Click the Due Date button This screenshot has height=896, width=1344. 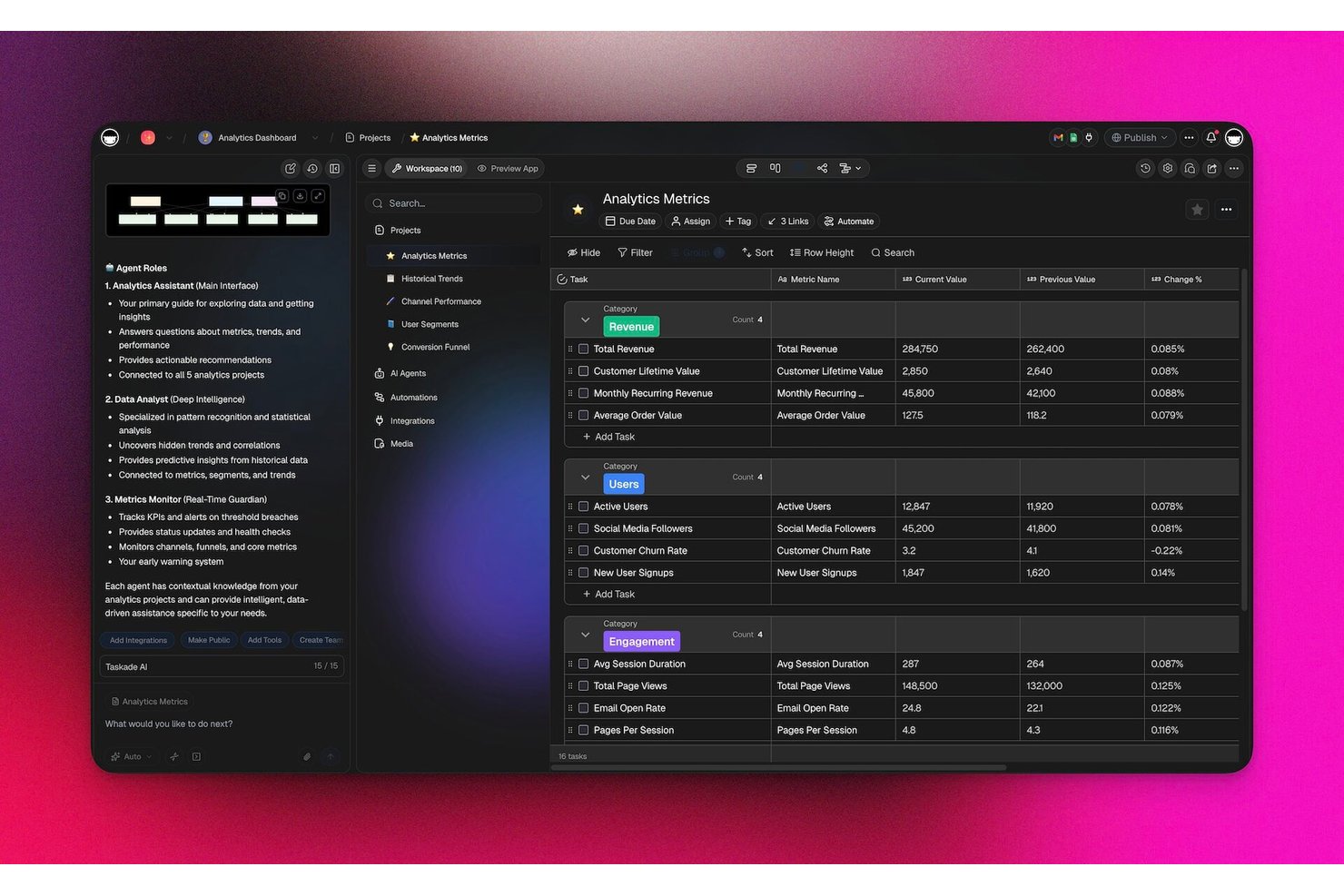tap(630, 222)
